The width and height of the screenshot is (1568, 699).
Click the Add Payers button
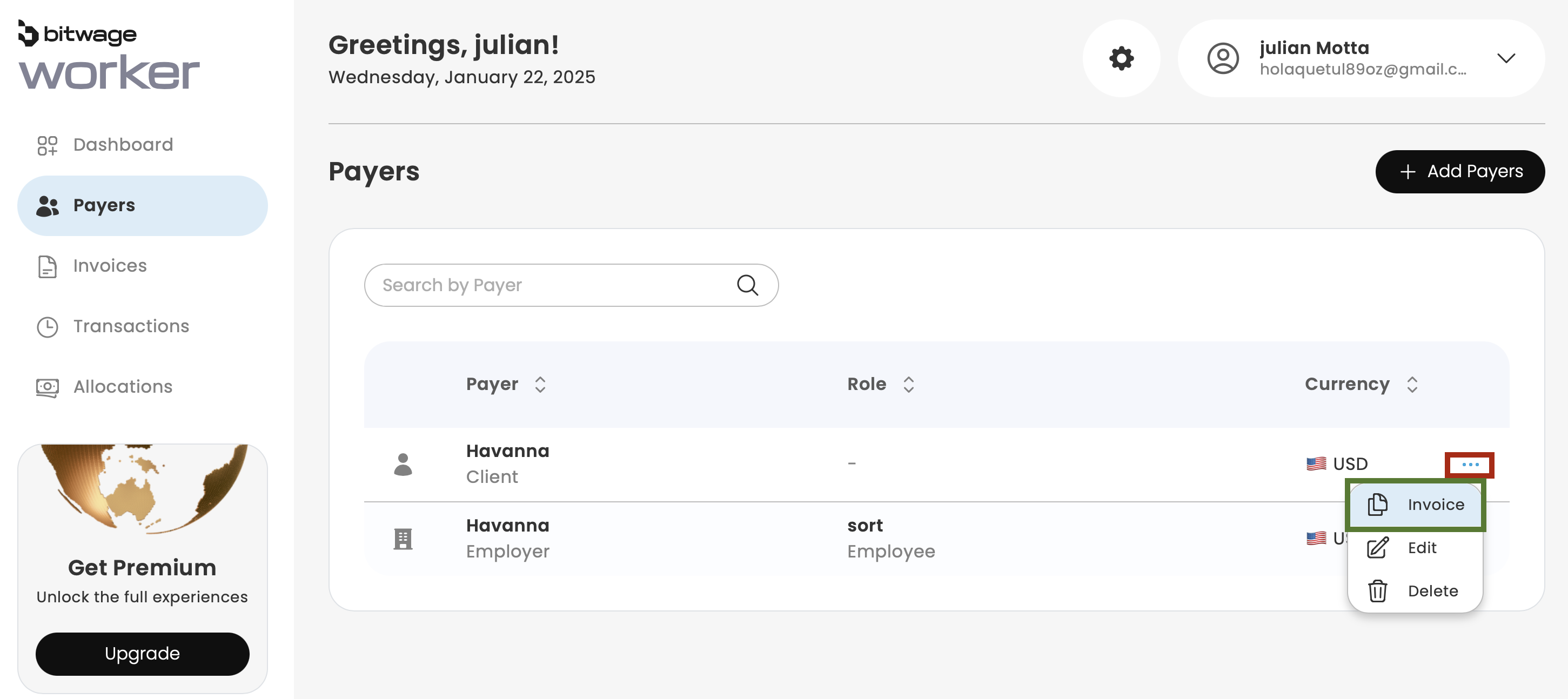click(1459, 172)
